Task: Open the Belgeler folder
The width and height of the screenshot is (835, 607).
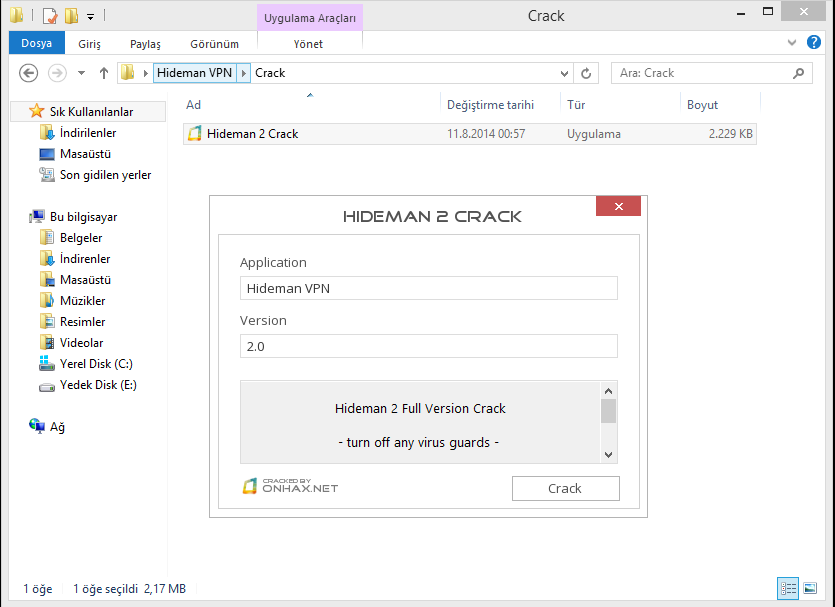Action: (x=81, y=237)
